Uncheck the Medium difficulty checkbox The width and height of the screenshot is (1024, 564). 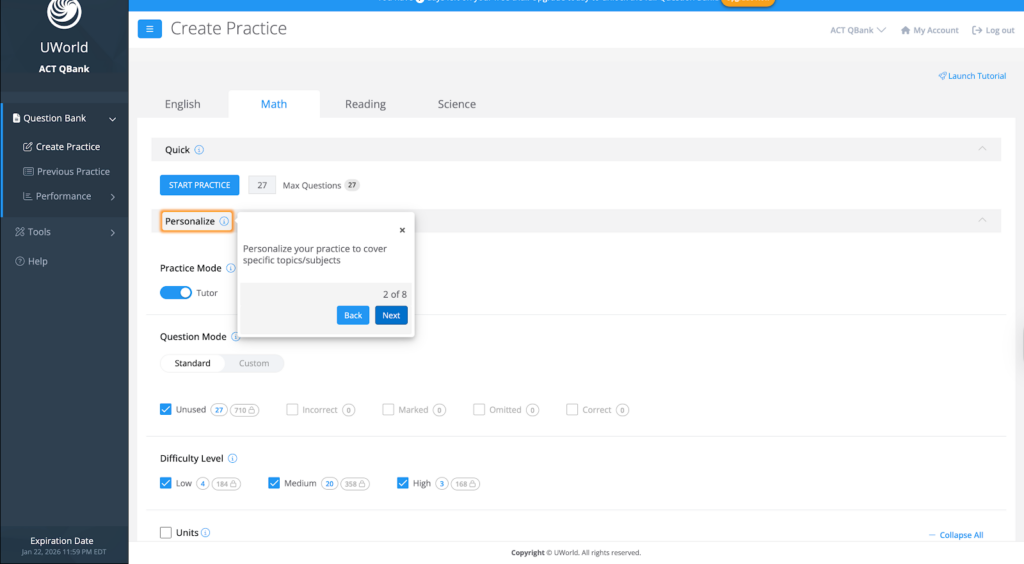(274, 483)
